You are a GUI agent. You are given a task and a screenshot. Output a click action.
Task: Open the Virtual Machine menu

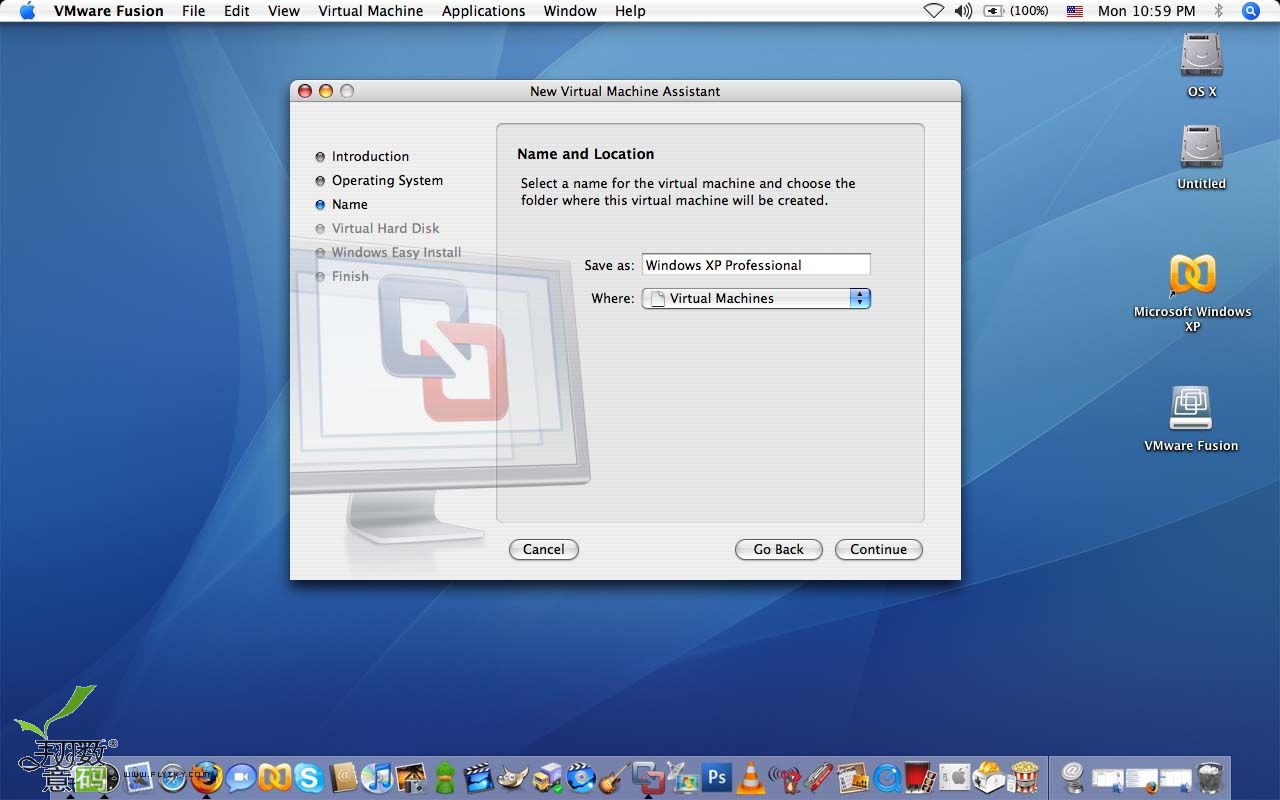(x=371, y=11)
